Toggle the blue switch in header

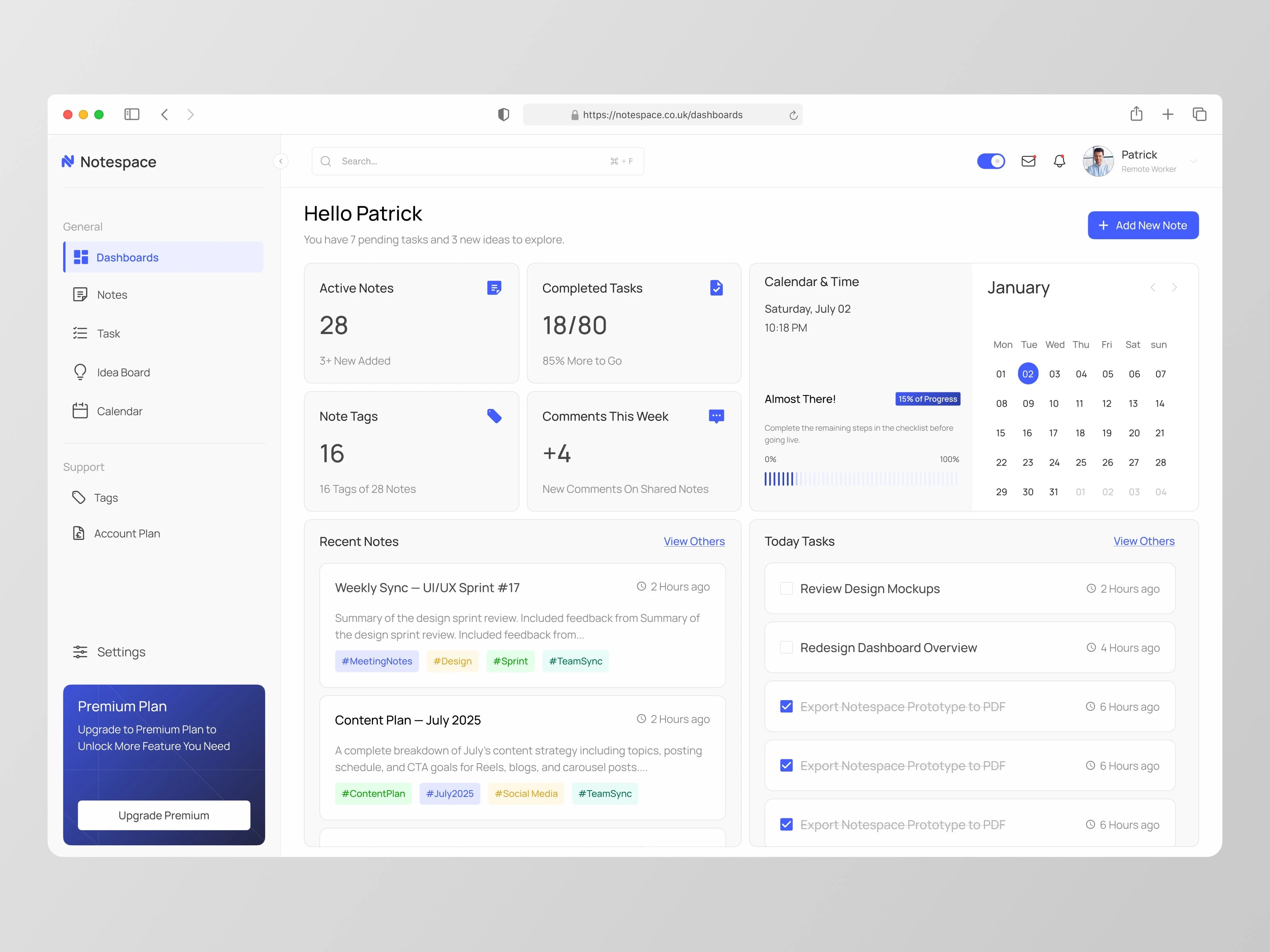point(991,161)
